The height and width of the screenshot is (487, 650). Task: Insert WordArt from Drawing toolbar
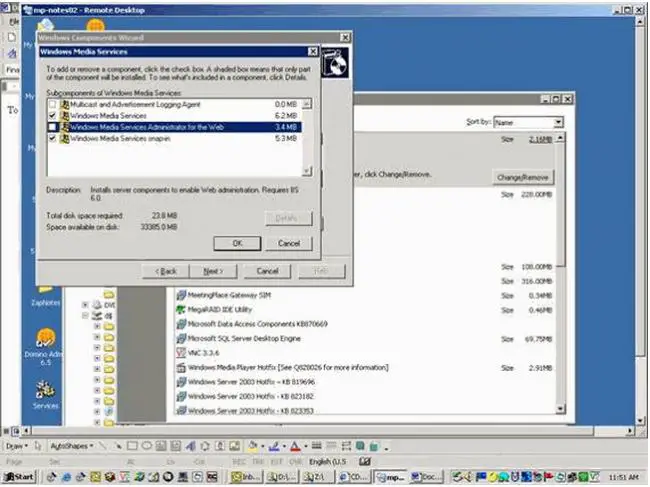(190, 446)
